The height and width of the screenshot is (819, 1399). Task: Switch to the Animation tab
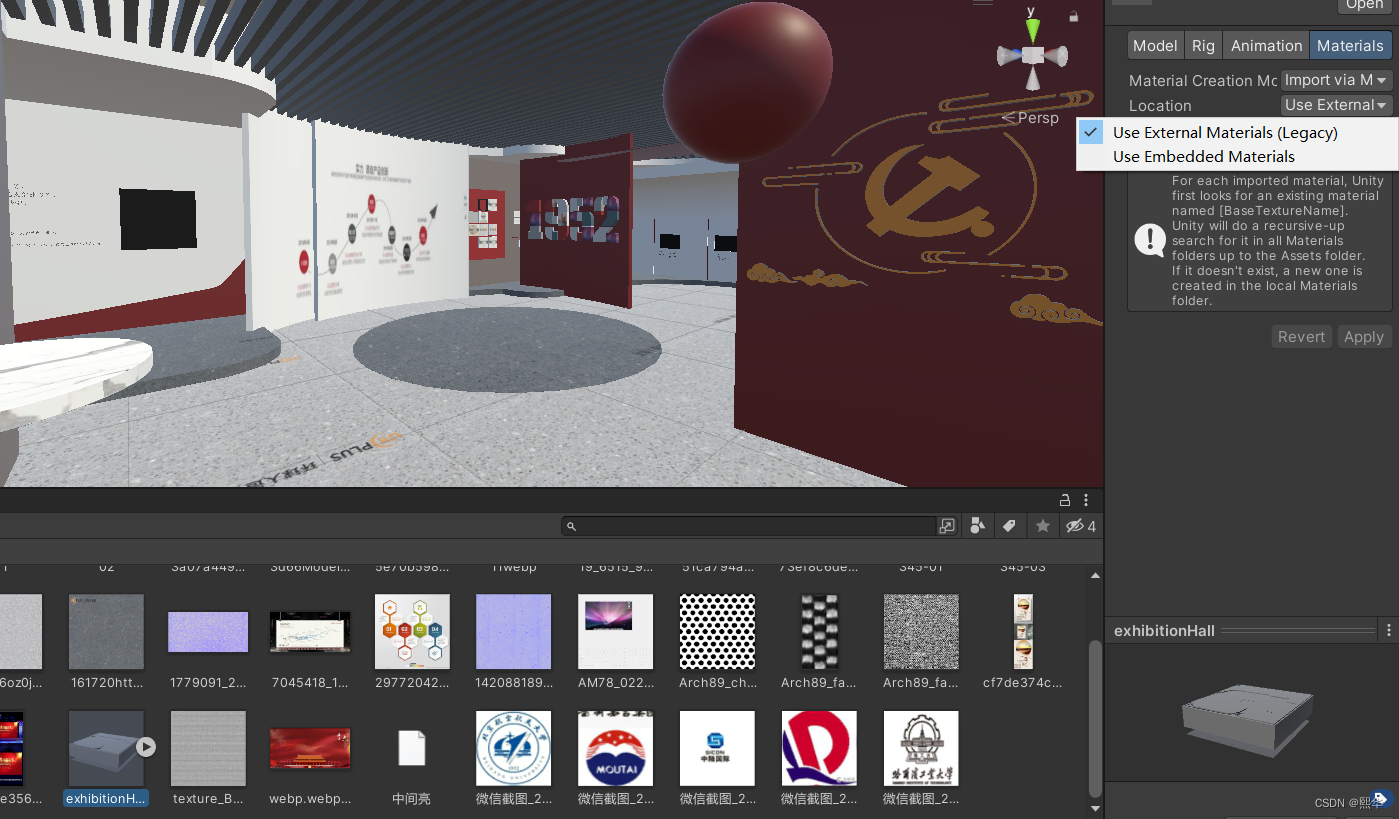click(1266, 45)
